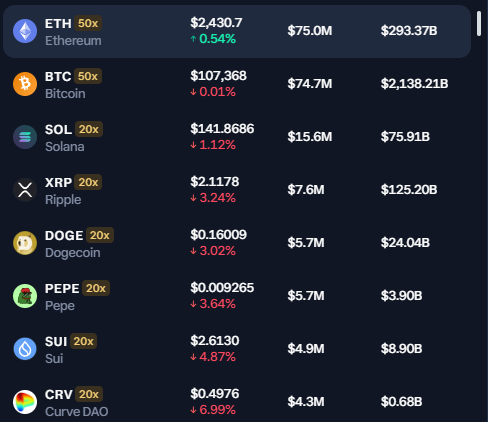Open the Dogecoin logo icon
488x422 pixels.
point(25,243)
